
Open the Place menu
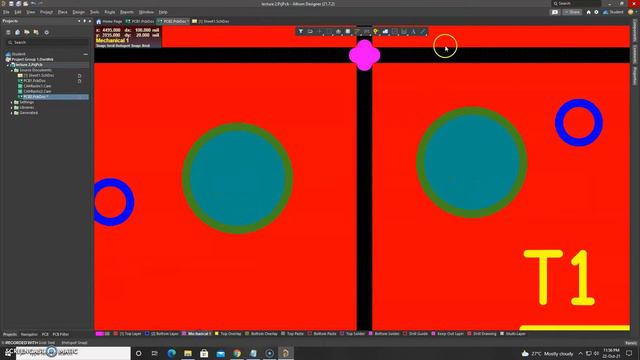[x=62, y=12]
